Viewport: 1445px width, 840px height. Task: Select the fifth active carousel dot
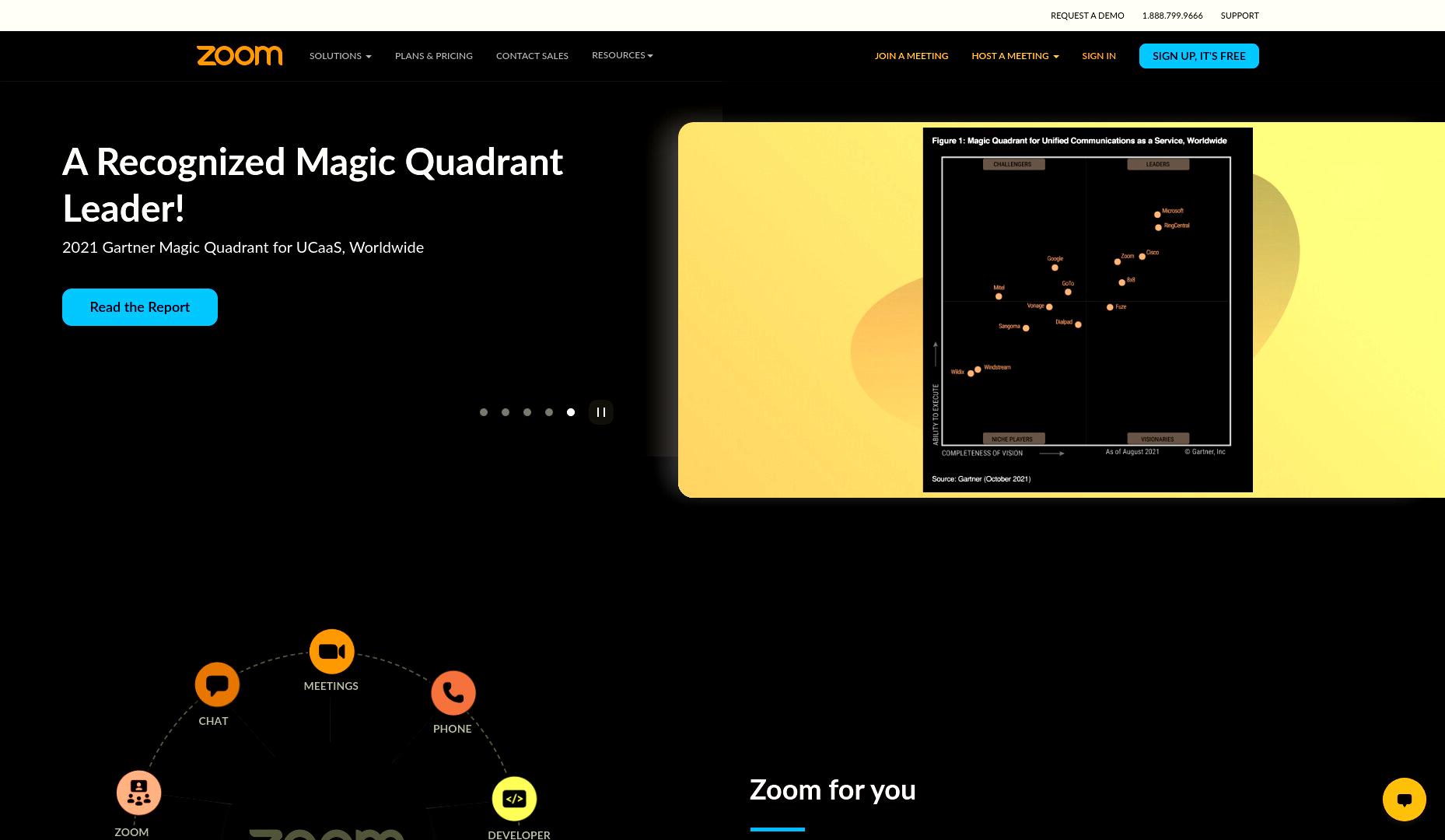tap(571, 412)
